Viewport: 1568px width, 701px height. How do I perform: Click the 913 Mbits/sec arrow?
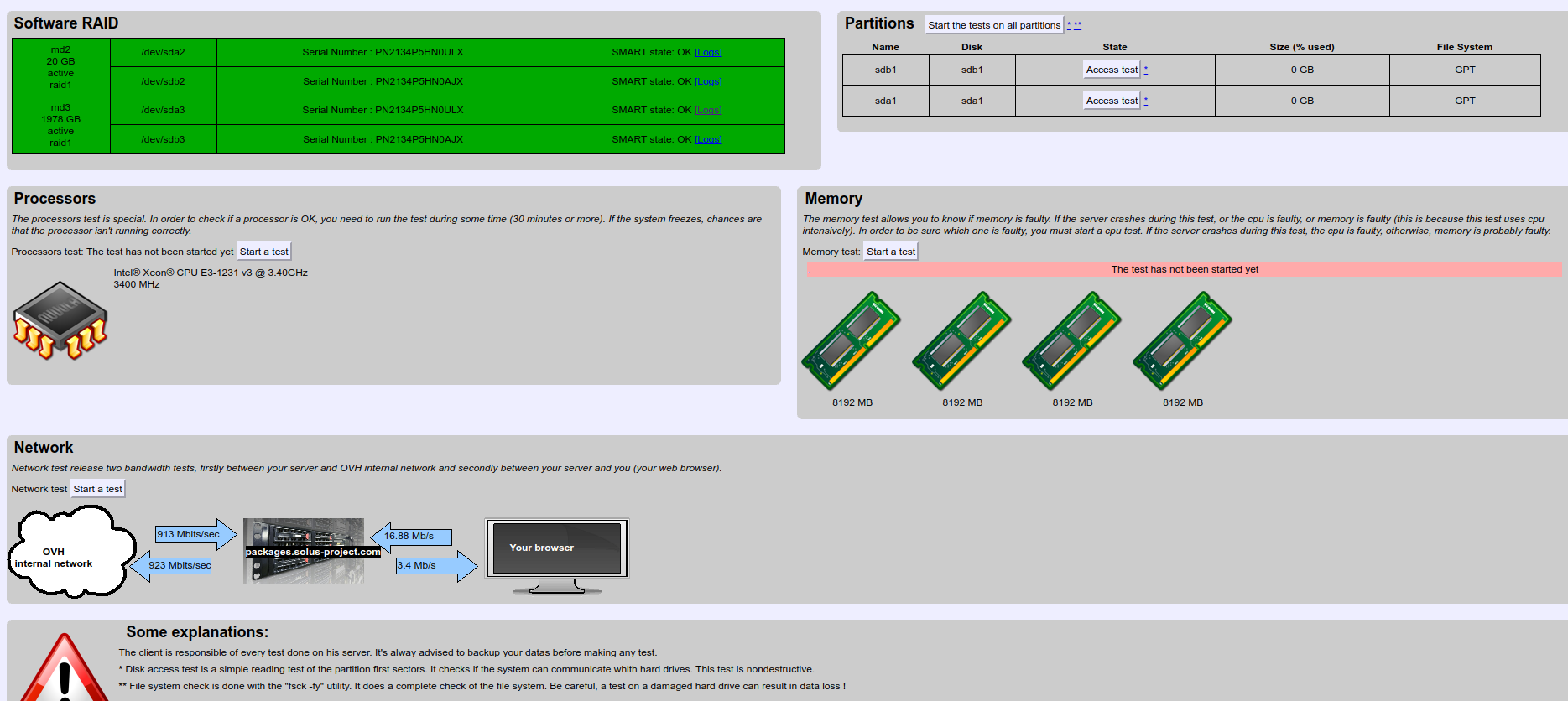(195, 534)
